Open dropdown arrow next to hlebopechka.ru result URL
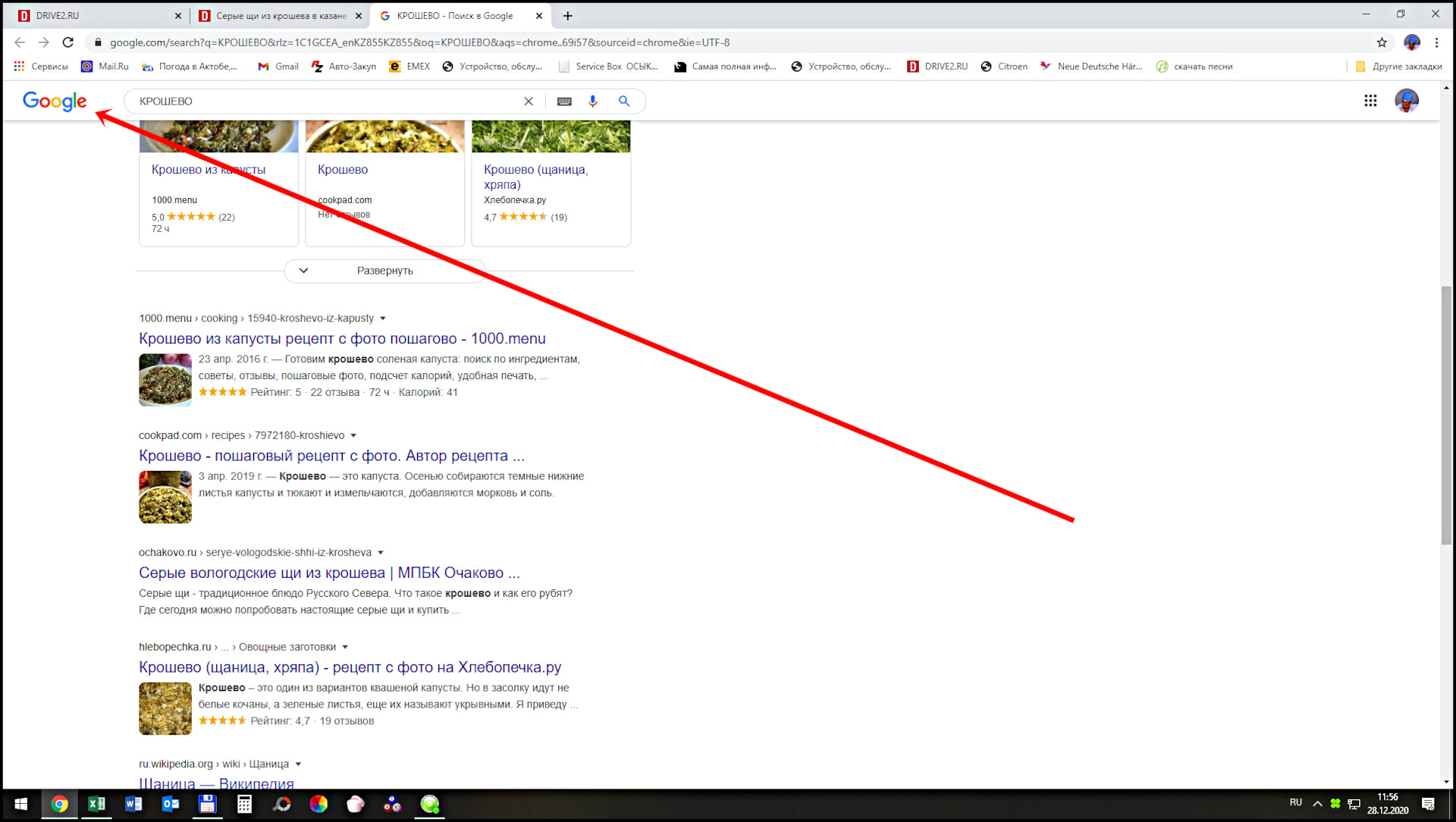The height and width of the screenshot is (822, 1456). click(345, 647)
